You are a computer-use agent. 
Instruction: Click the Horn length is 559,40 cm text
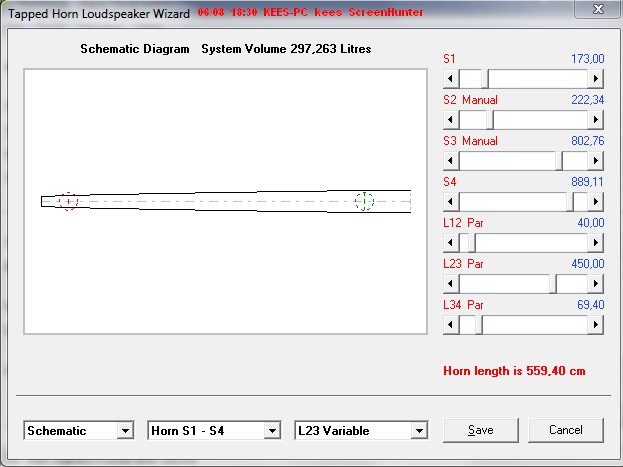pos(514,371)
